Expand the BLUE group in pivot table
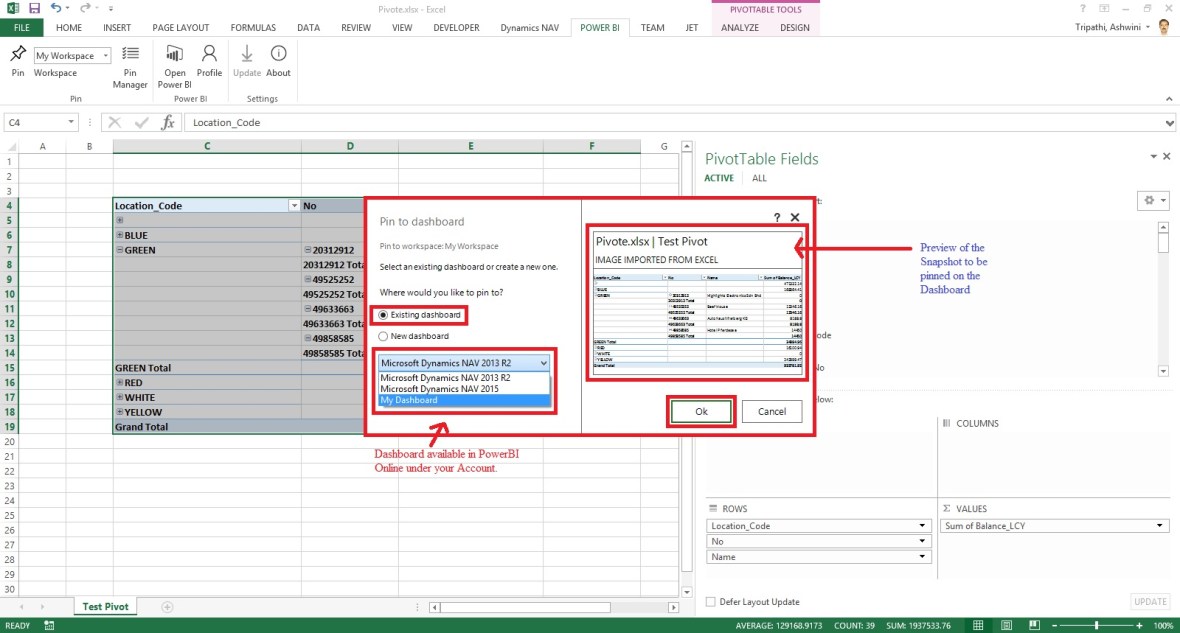 (x=121, y=234)
